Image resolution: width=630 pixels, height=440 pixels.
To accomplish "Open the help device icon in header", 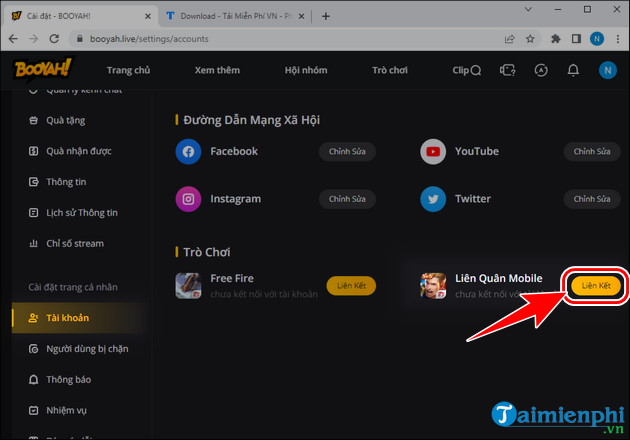I will pyautogui.click(x=508, y=70).
